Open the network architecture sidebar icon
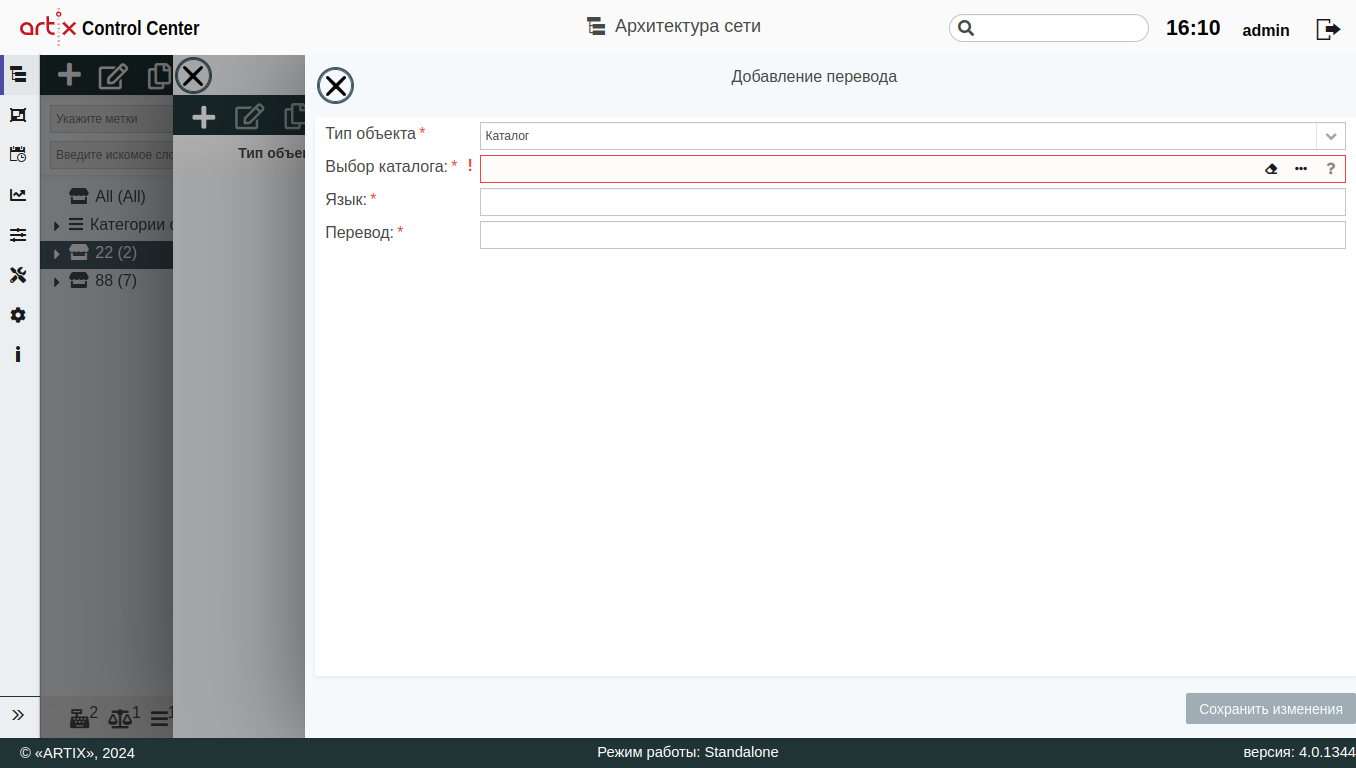Viewport: 1356px width, 768px height. [x=18, y=74]
